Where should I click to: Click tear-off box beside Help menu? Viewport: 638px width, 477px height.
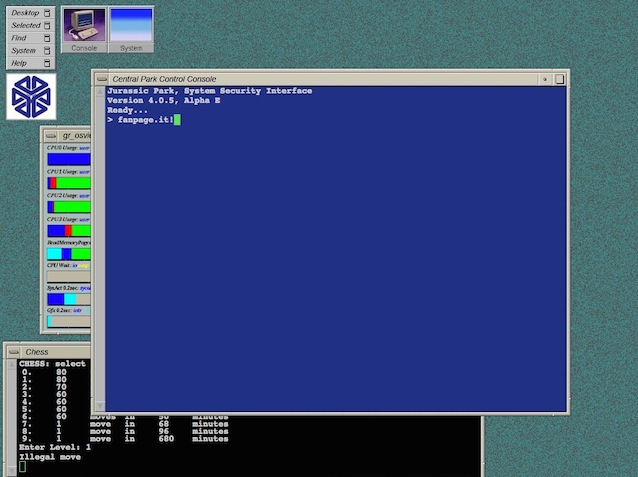pyautogui.click(x=47, y=63)
